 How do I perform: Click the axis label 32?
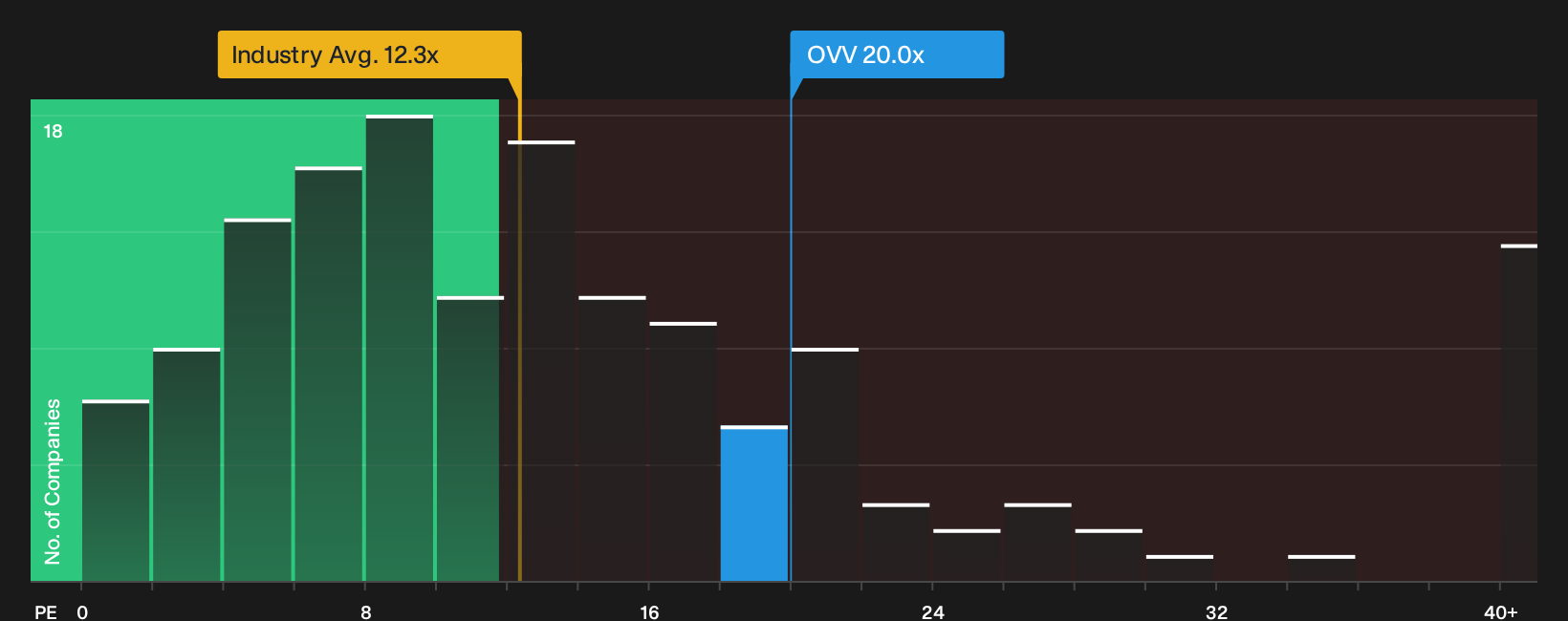[x=1216, y=611]
